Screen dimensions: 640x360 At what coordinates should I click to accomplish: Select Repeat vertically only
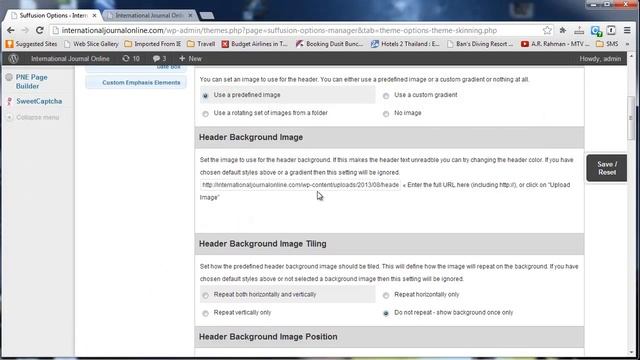click(x=205, y=313)
